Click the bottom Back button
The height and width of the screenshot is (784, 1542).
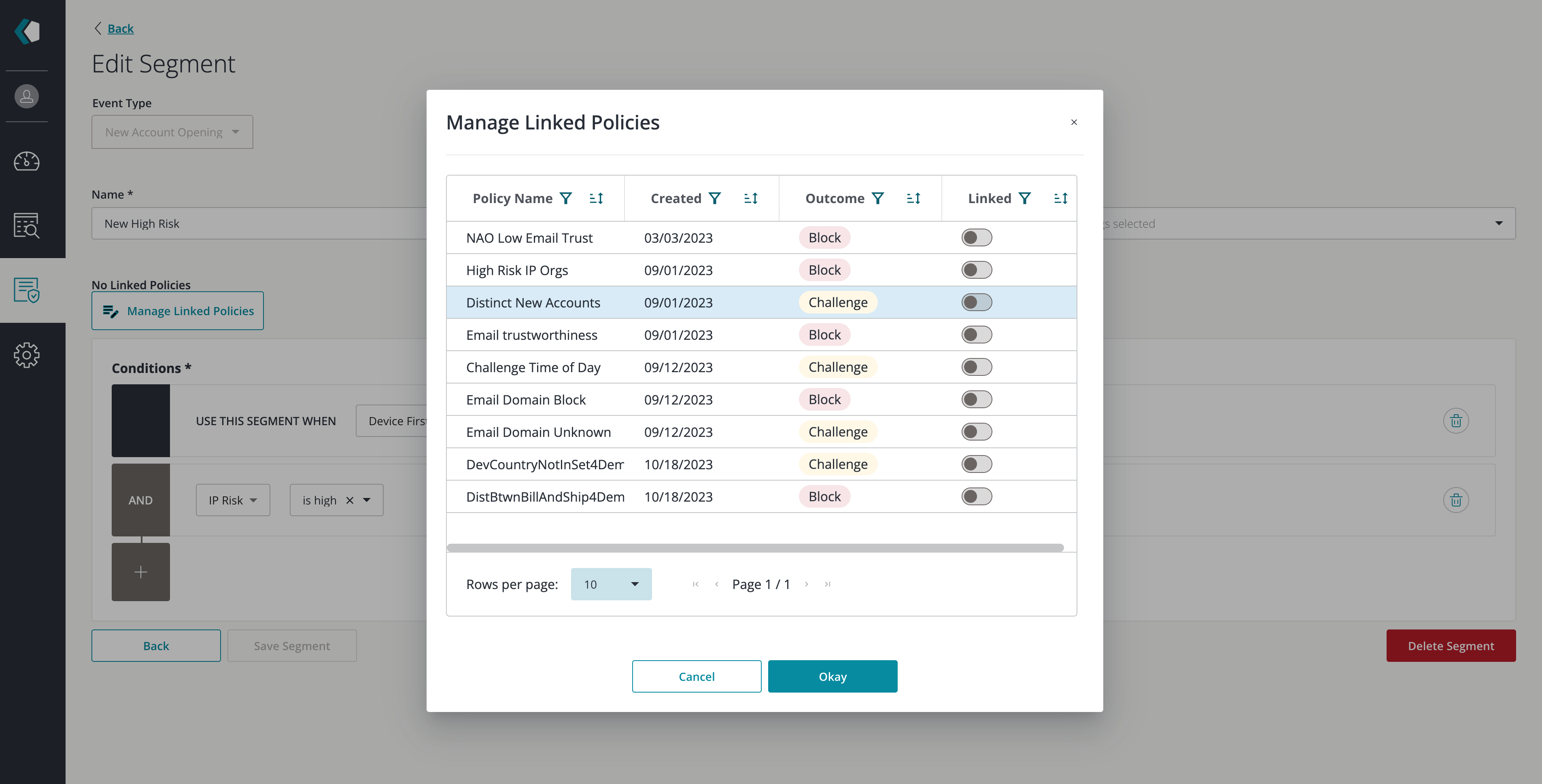[156, 645]
